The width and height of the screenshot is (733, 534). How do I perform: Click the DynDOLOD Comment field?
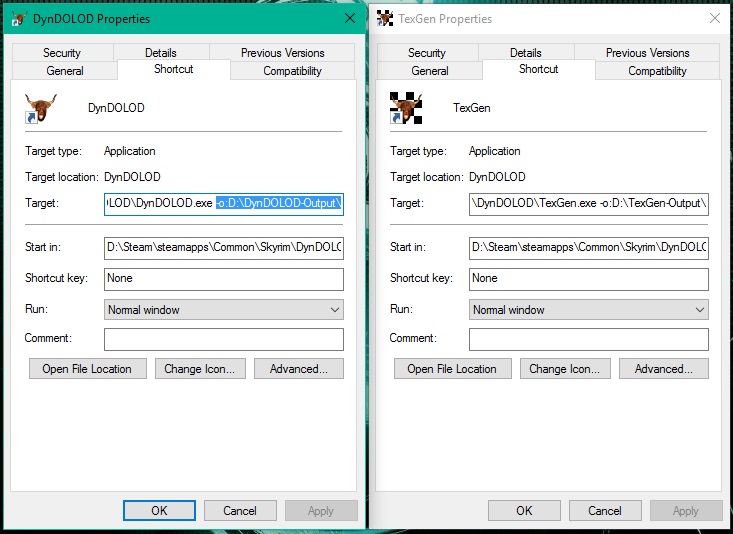tap(224, 339)
